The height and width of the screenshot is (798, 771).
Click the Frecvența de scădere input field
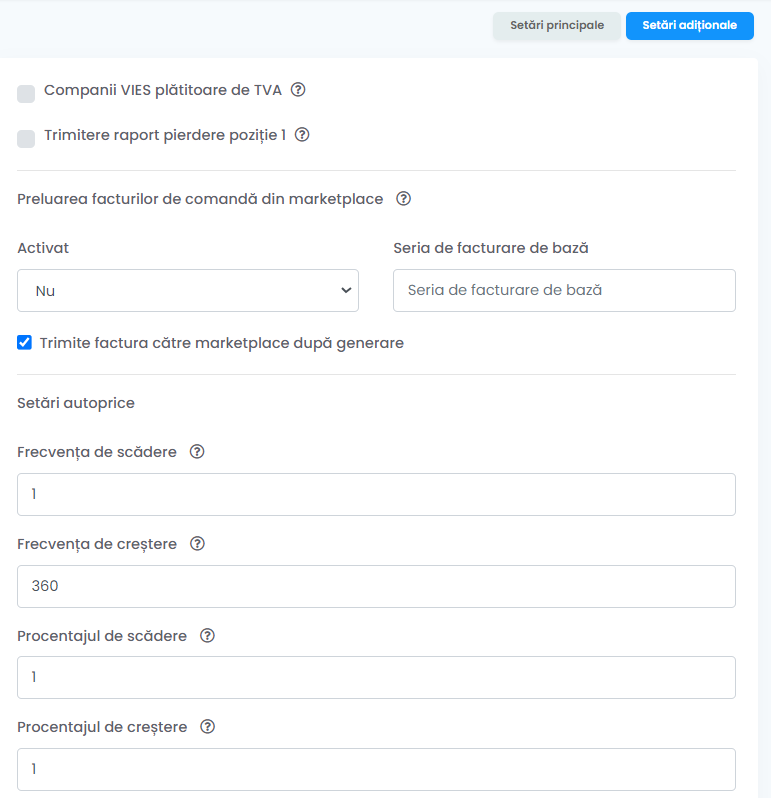tap(376, 494)
